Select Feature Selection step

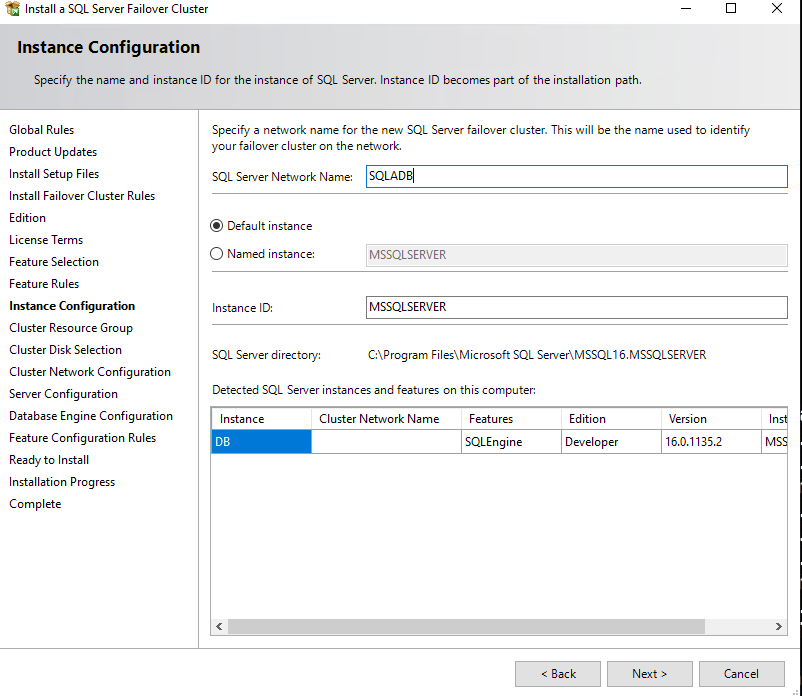[54, 262]
